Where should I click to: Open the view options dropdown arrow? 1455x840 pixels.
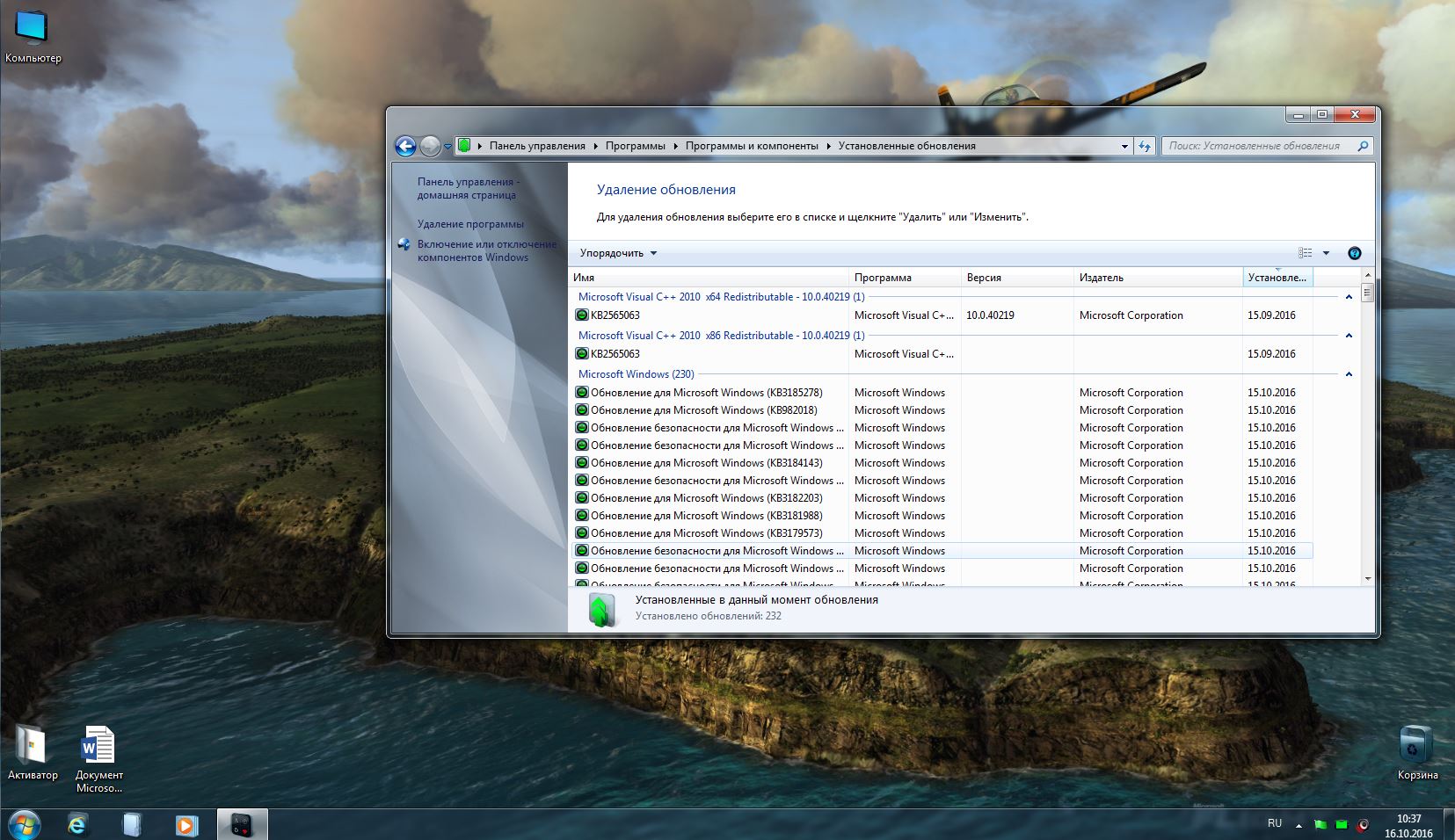pyautogui.click(x=1326, y=253)
